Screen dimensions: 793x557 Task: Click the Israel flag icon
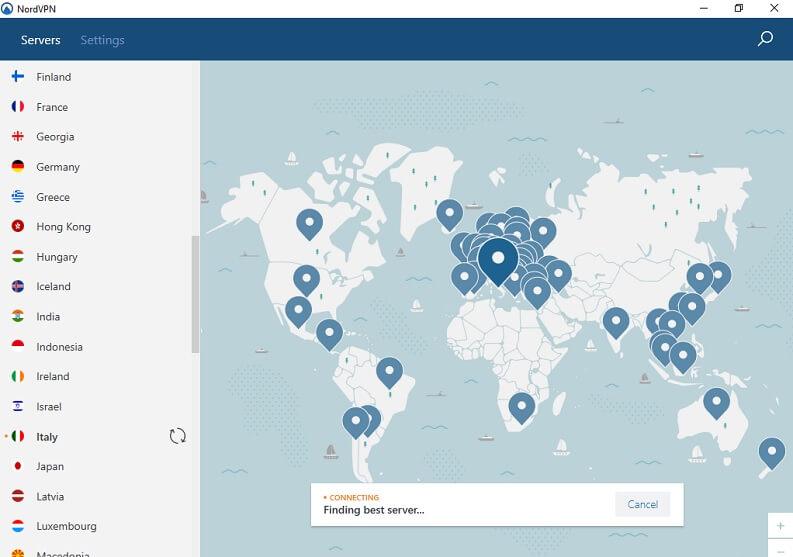click(18, 406)
